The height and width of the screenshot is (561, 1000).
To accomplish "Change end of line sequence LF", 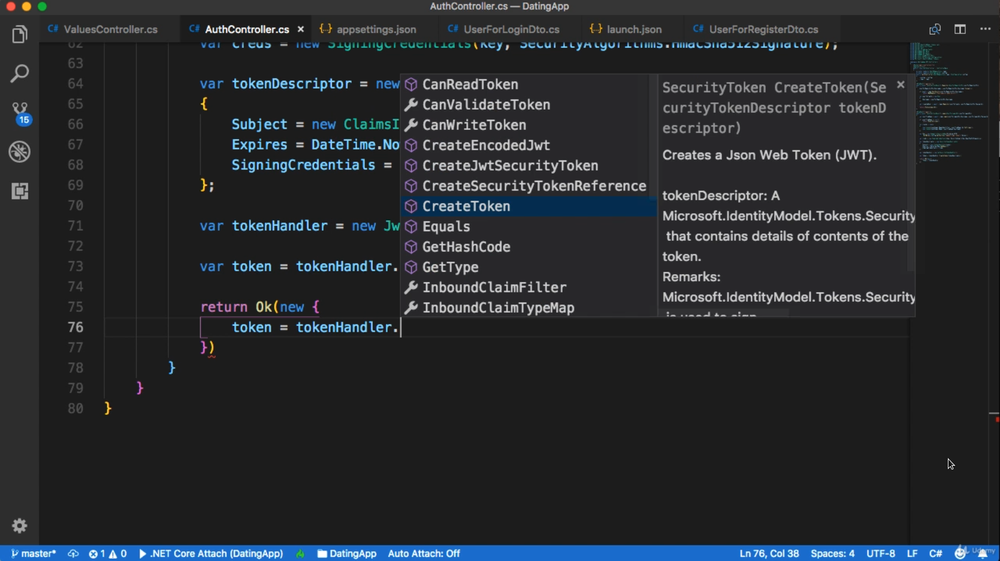I will (x=912, y=553).
